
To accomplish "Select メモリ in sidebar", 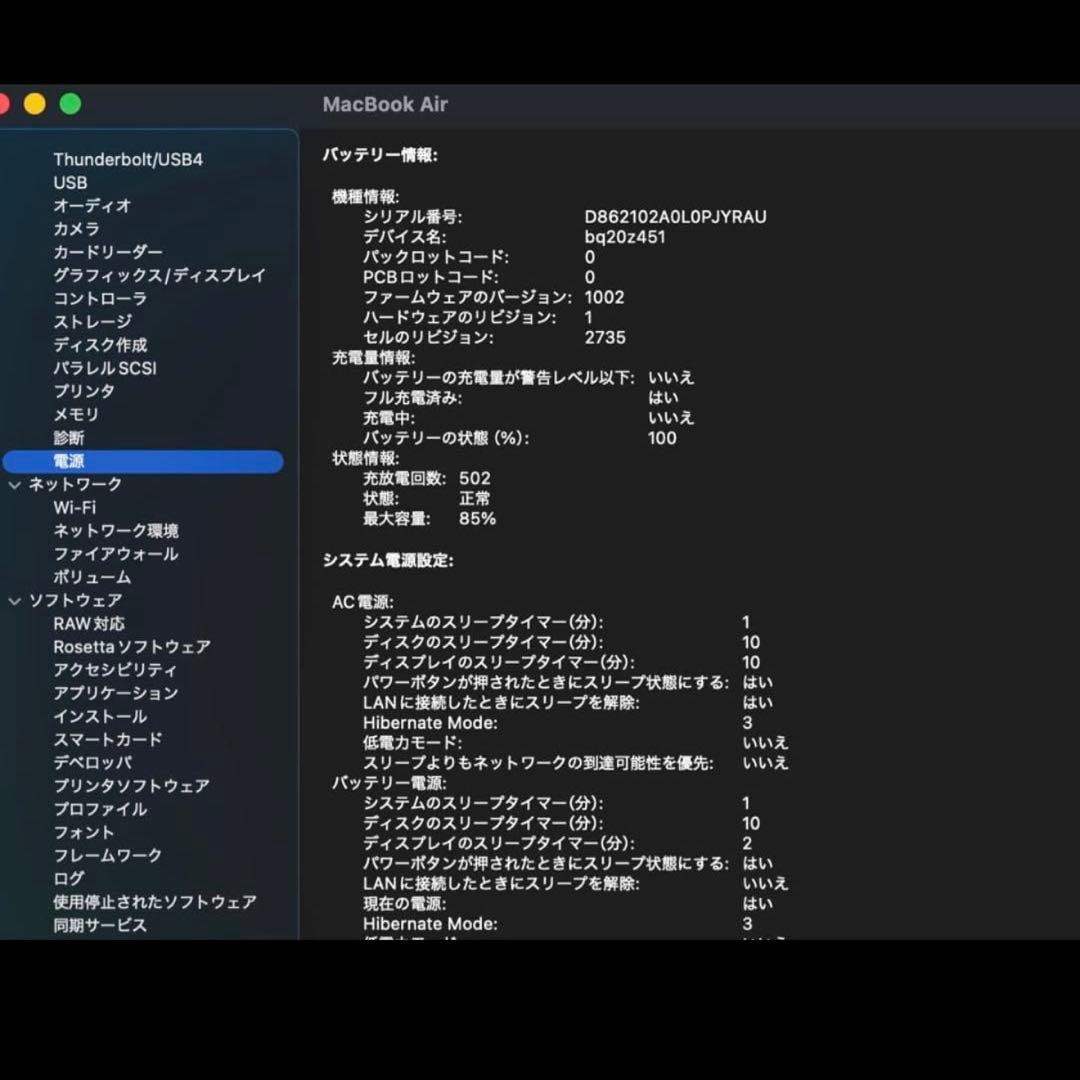I will 76,415.
